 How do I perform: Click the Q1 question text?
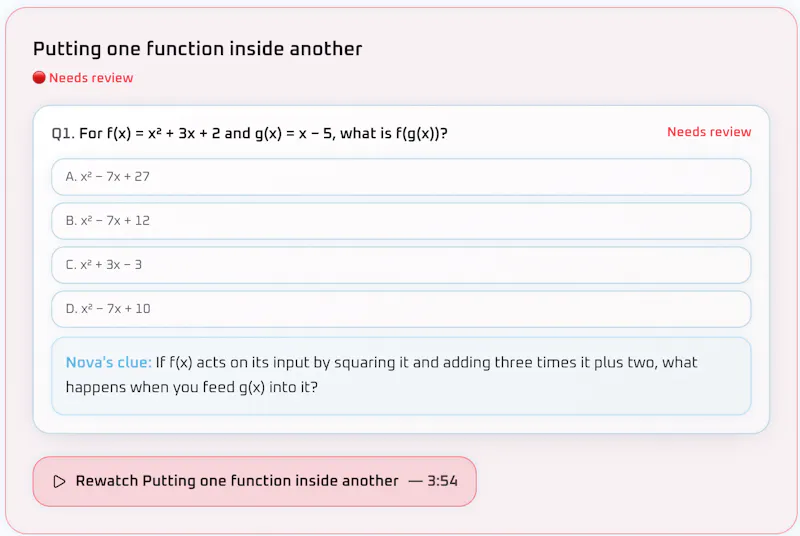pyautogui.click(x=249, y=134)
